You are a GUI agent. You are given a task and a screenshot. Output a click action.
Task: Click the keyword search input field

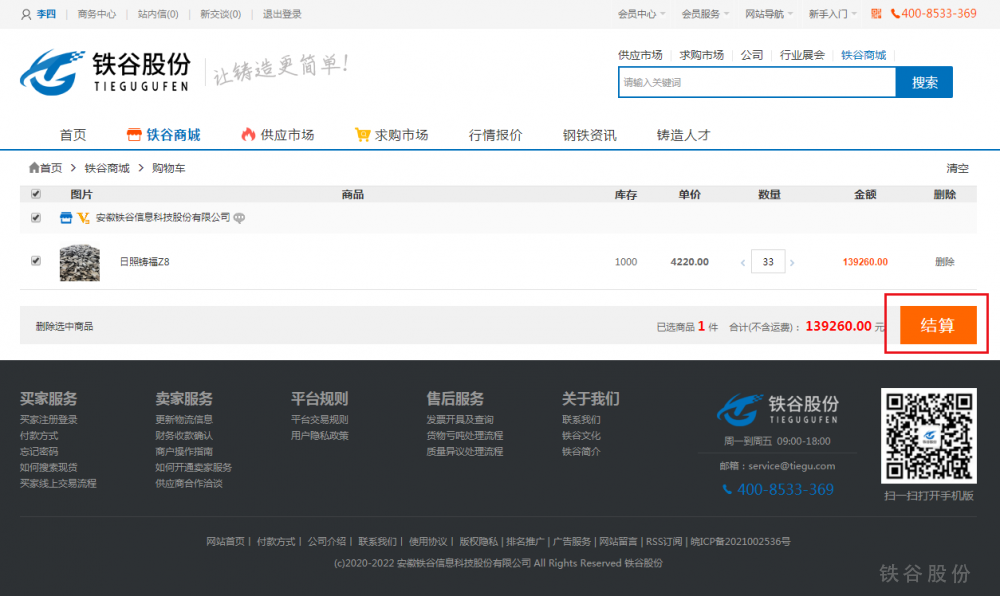pyautogui.click(x=756, y=83)
